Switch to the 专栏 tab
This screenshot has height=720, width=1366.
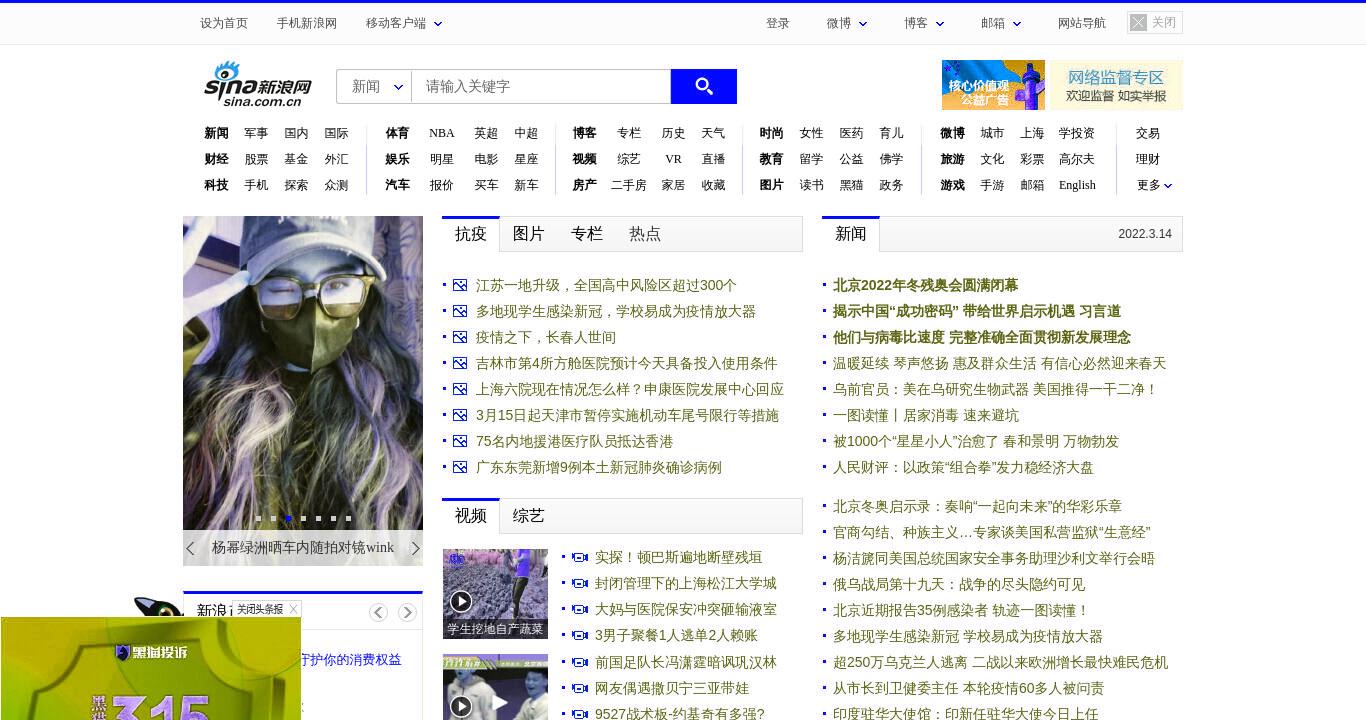click(587, 234)
